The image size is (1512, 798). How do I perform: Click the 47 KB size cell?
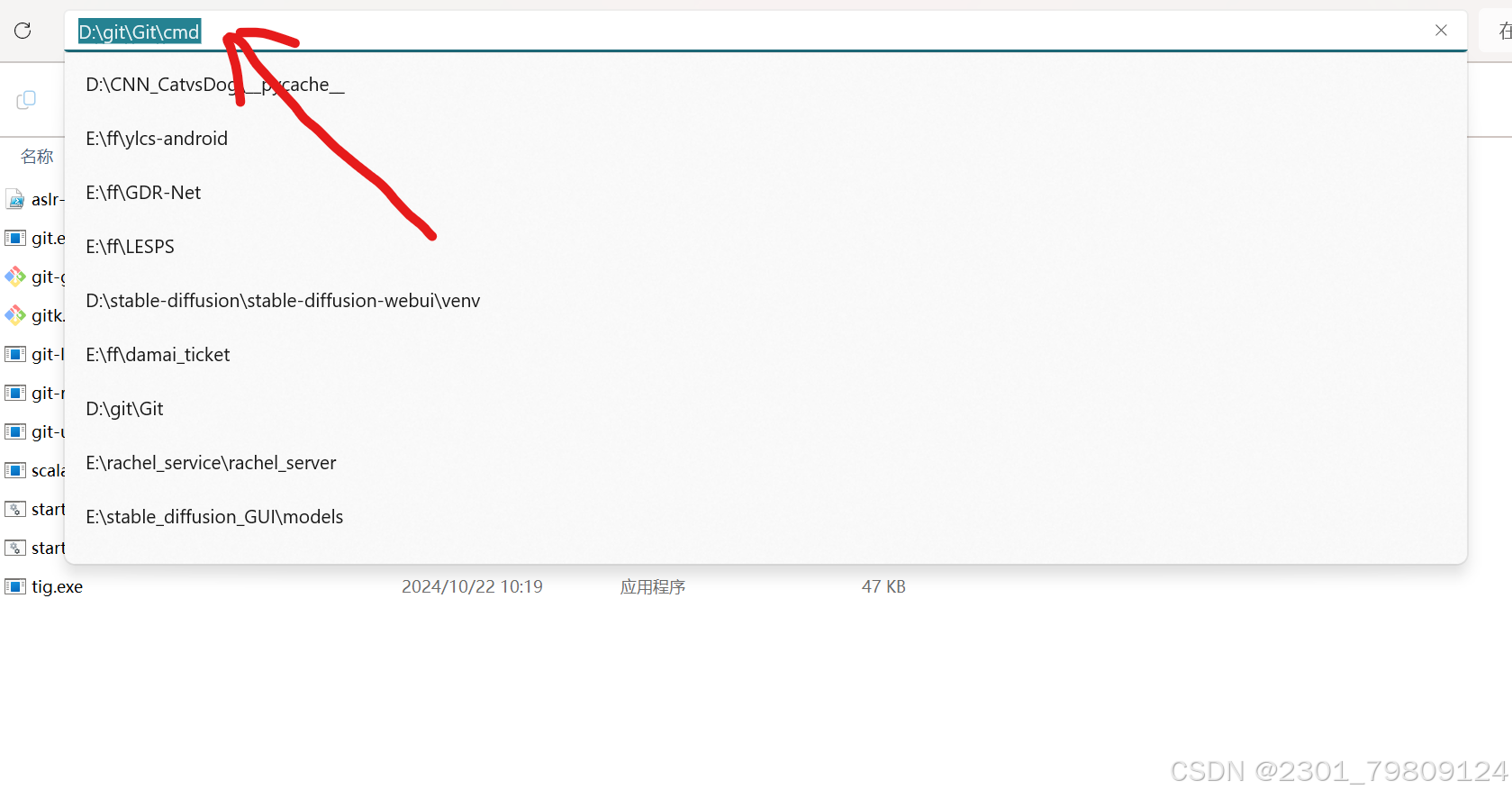pos(883,586)
